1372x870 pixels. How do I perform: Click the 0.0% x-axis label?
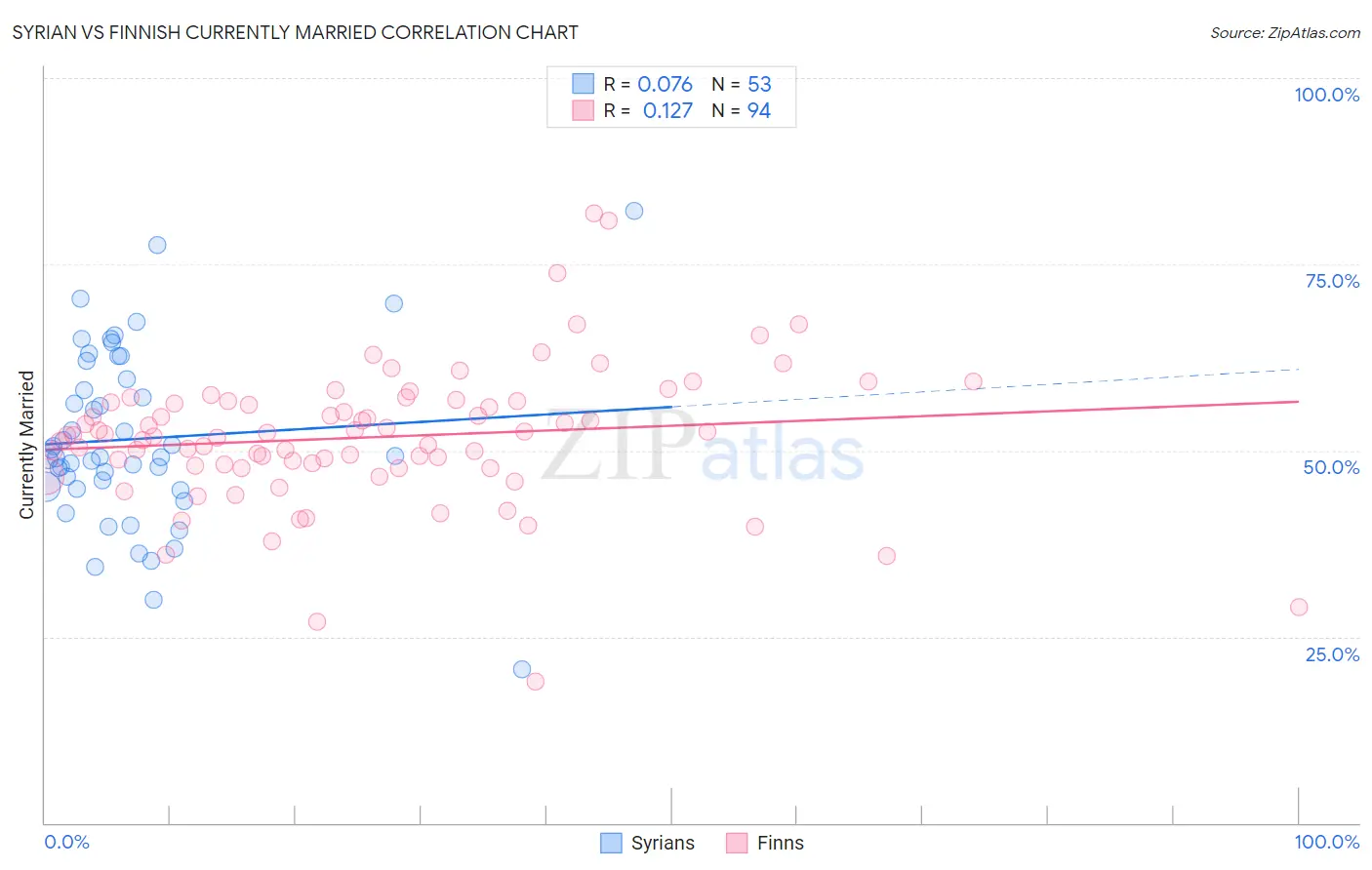point(66,842)
